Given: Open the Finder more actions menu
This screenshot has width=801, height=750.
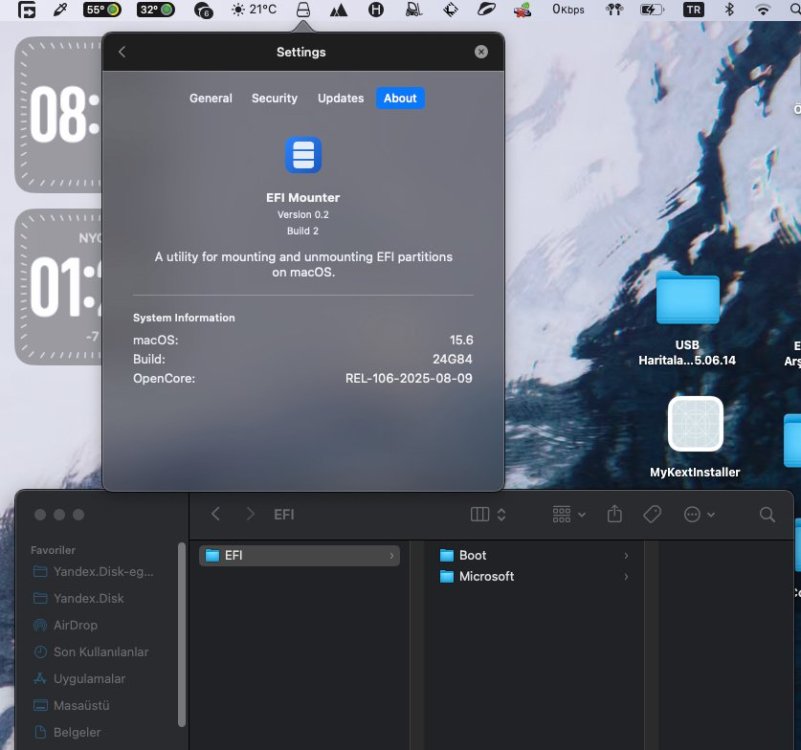Looking at the screenshot, I should [x=699, y=514].
